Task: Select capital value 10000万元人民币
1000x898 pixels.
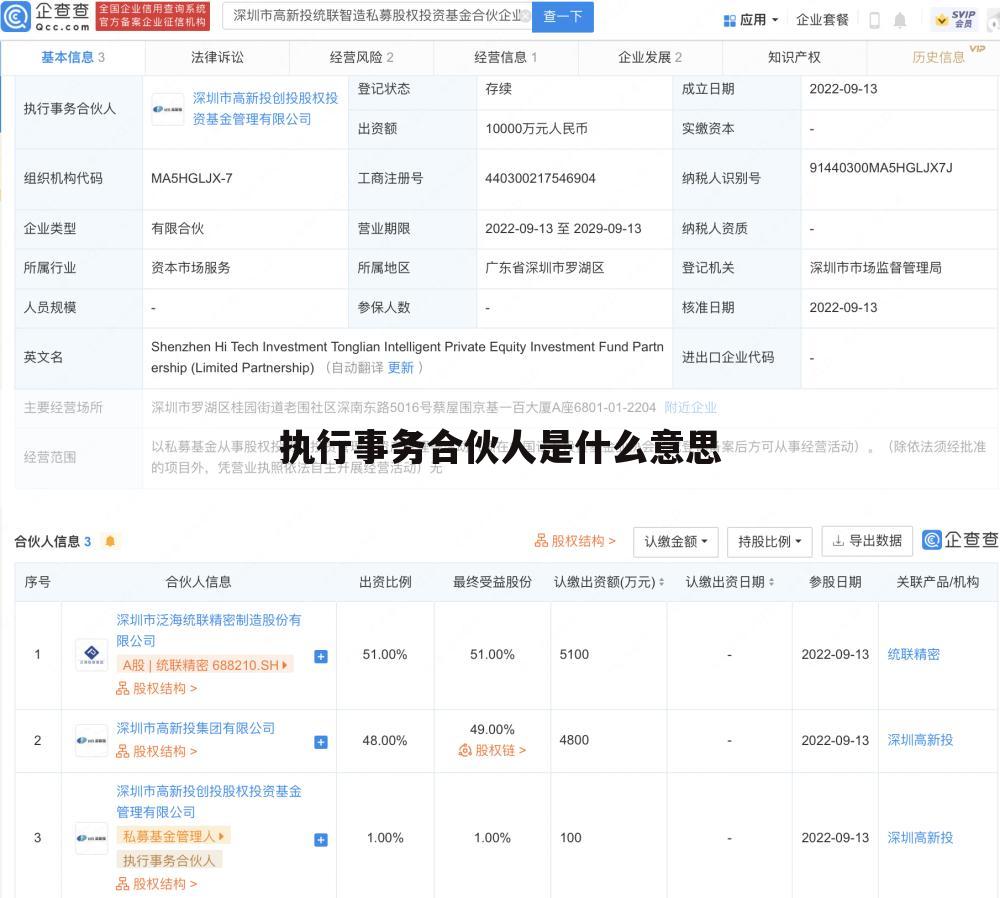Action: click(536, 129)
